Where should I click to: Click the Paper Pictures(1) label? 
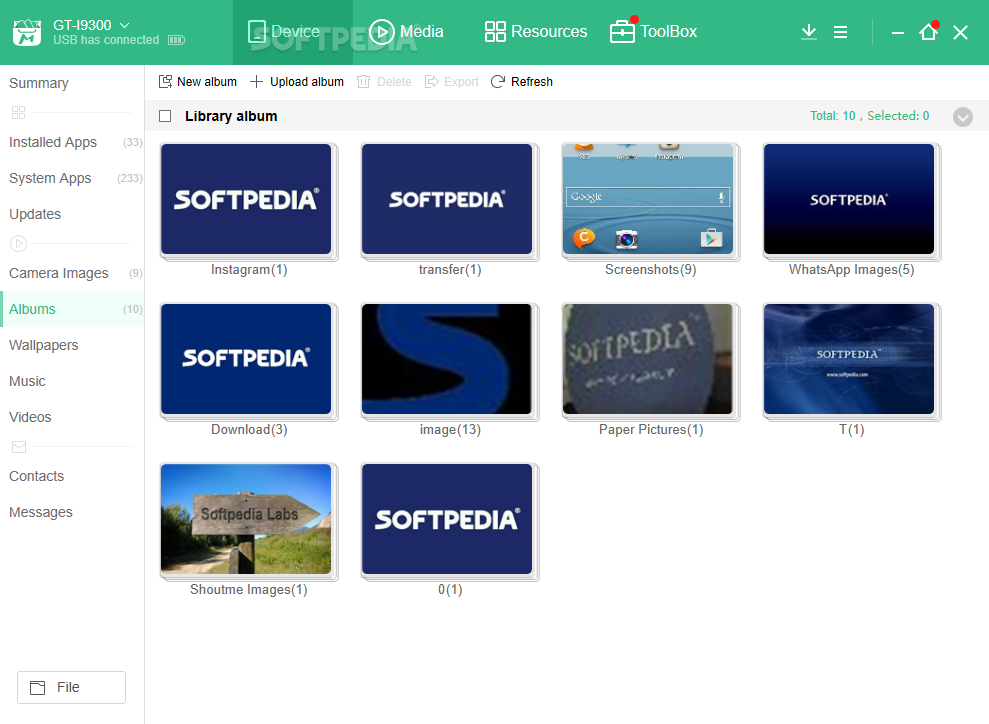(x=651, y=429)
